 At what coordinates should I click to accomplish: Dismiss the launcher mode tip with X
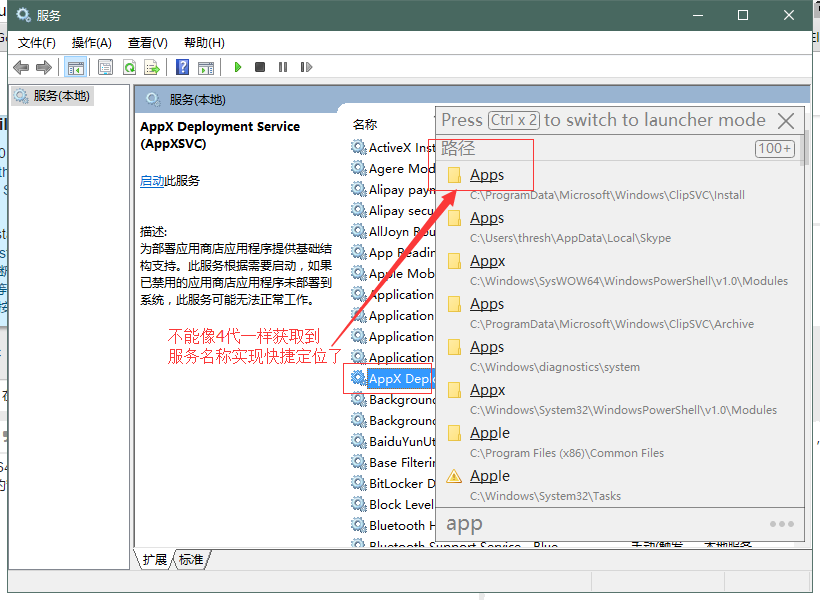tap(786, 121)
